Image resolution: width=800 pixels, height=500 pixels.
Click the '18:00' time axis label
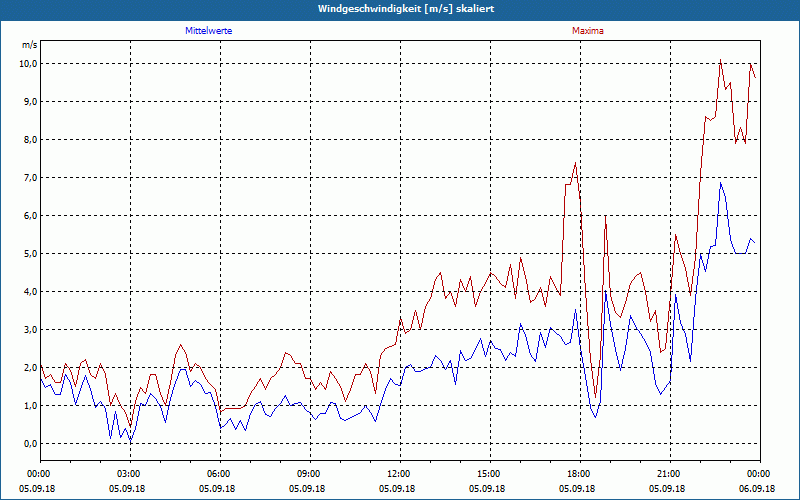click(580, 474)
